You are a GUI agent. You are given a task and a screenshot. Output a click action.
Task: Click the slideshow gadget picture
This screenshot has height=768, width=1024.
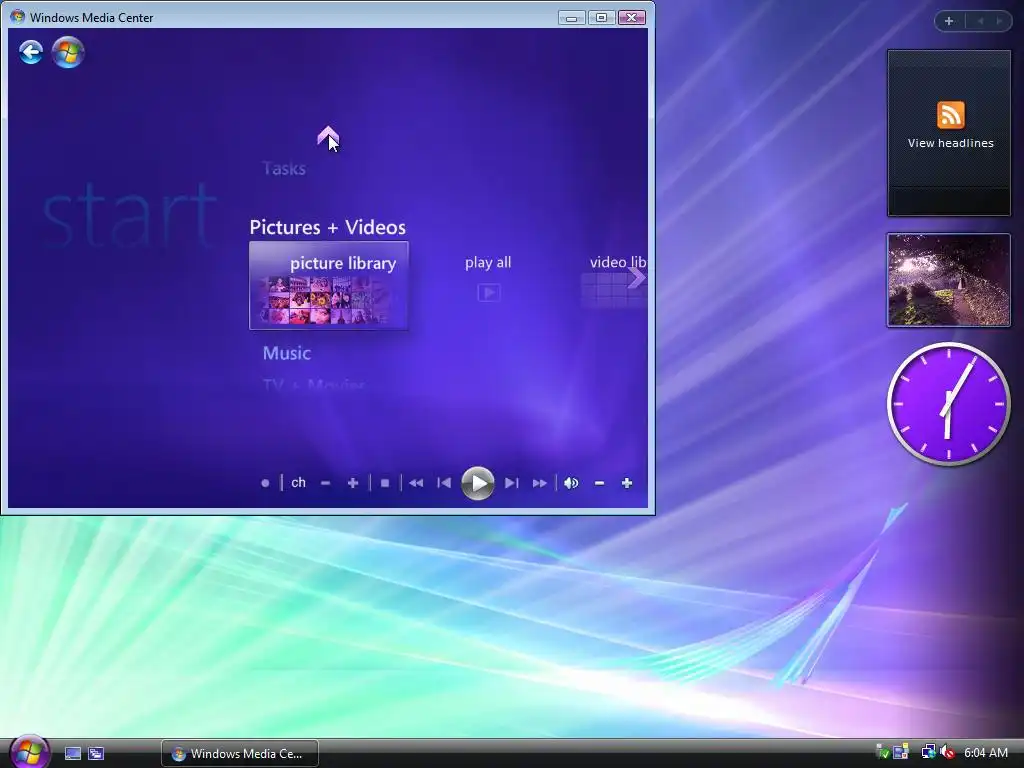[x=948, y=280]
